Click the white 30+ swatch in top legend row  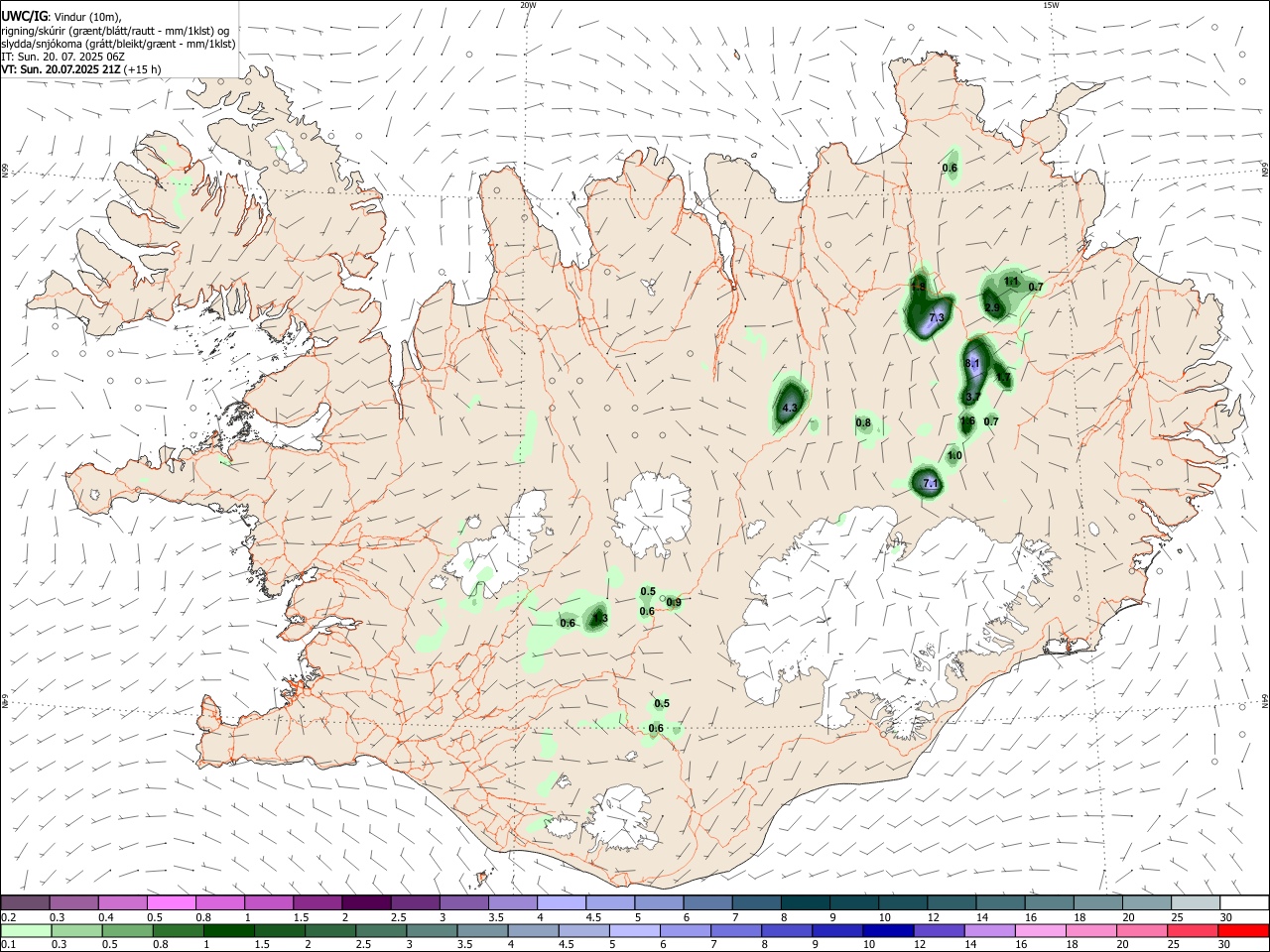coord(1243,903)
